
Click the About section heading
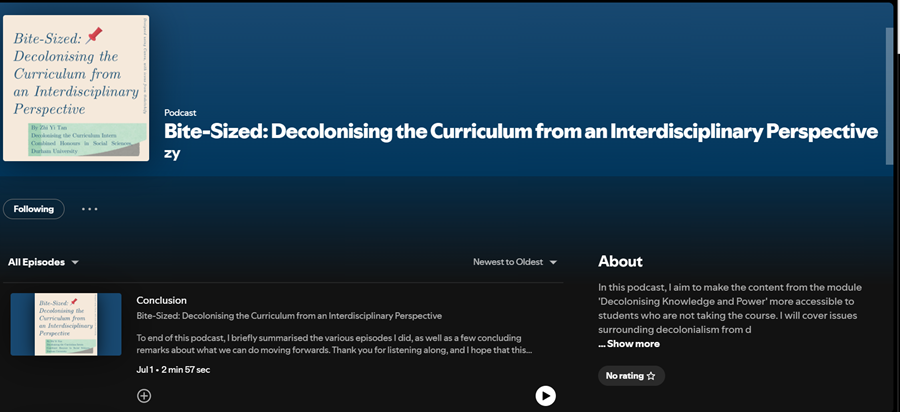[x=620, y=261]
